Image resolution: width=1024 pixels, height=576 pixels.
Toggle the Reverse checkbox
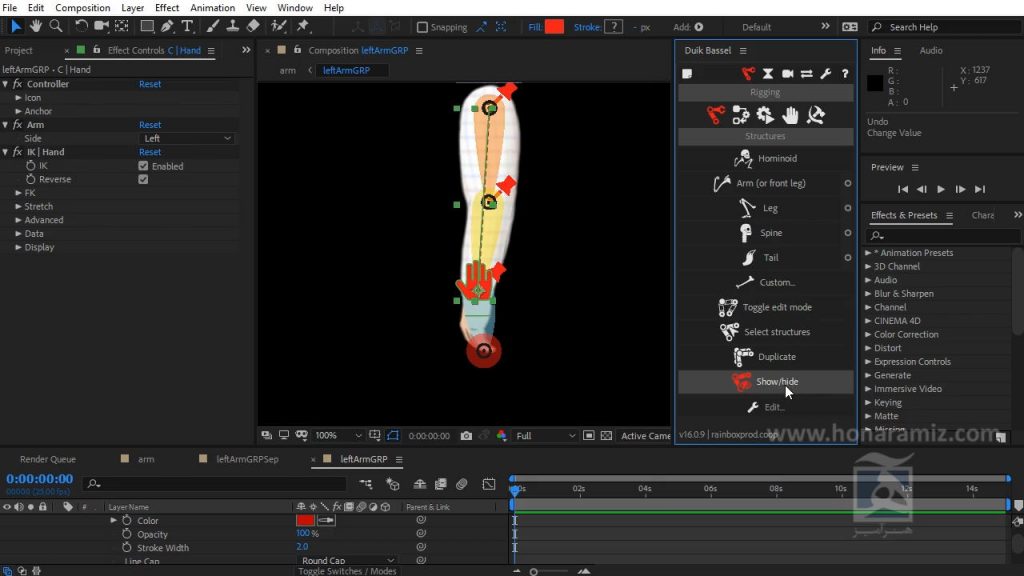coord(143,179)
